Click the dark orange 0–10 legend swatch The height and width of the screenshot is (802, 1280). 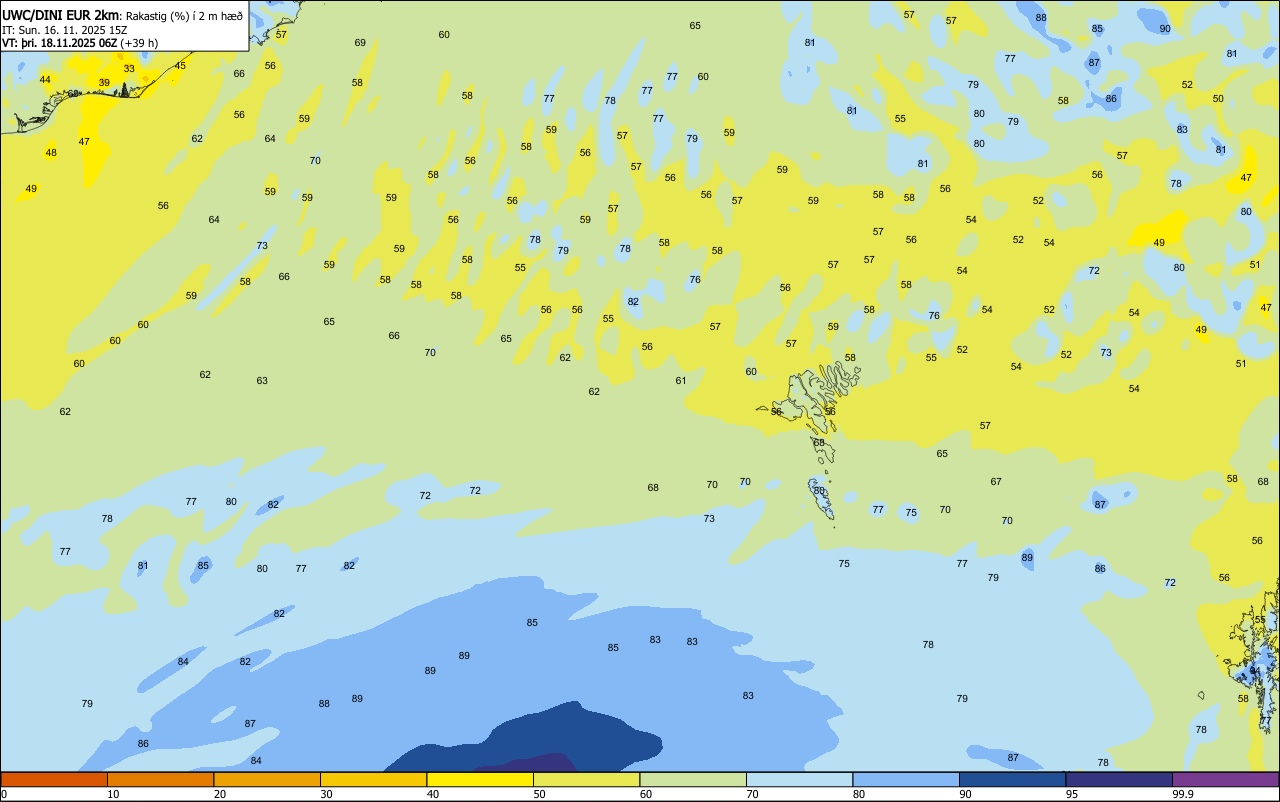(x=54, y=779)
